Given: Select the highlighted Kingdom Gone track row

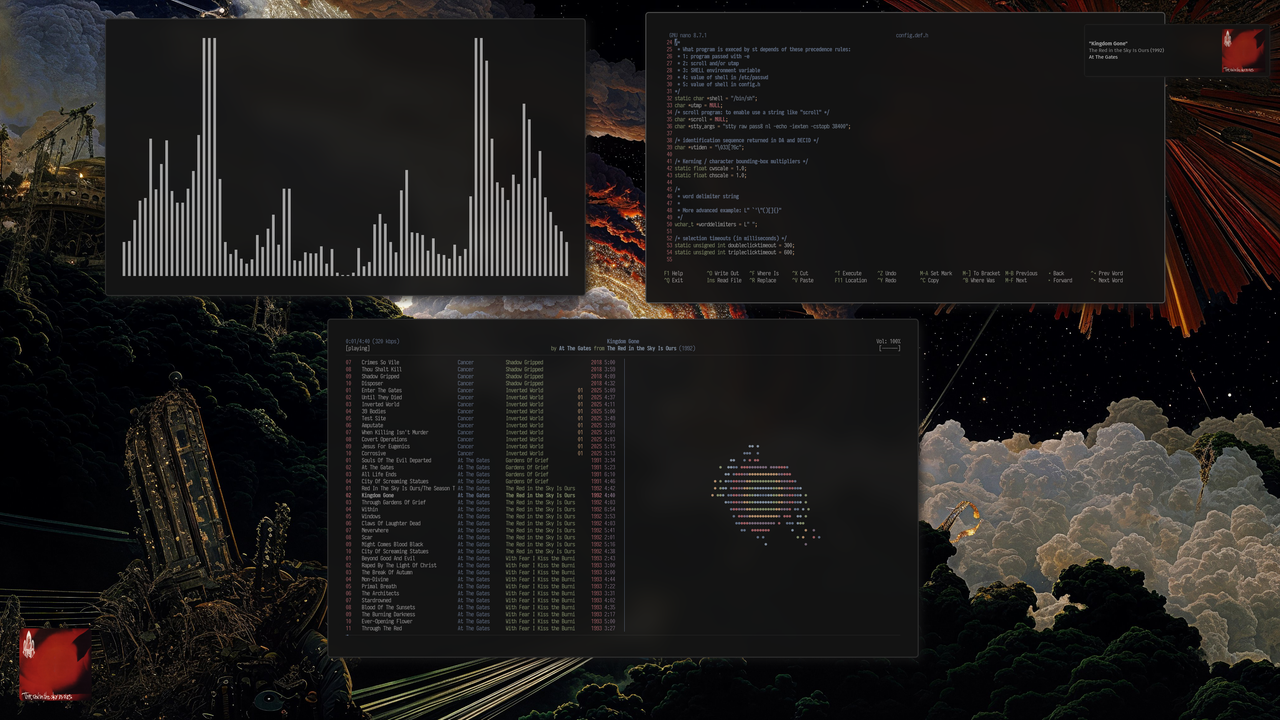Looking at the screenshot, I should coord(480,495).
